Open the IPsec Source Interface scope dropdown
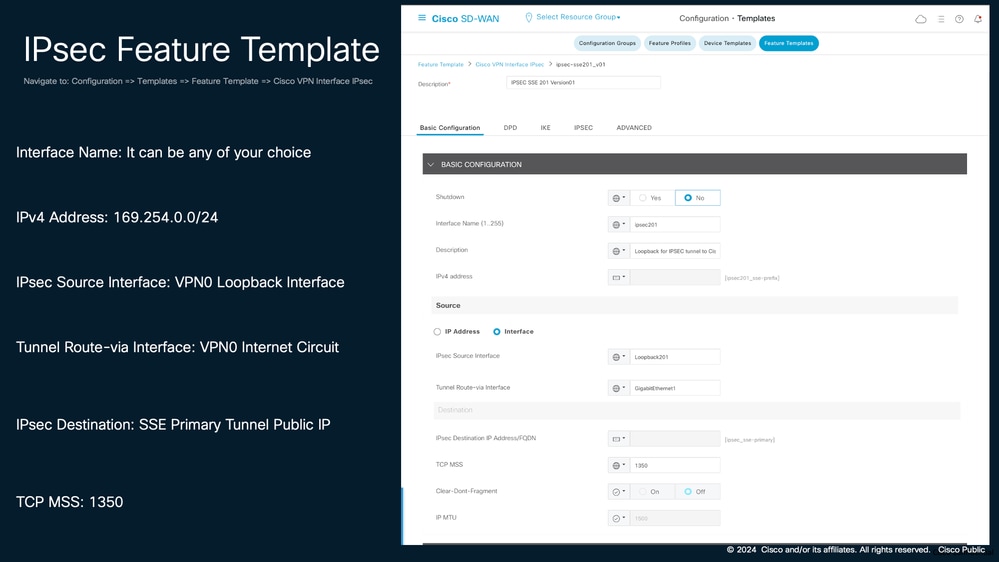The height and width of the screenshot is (562, 999). 619,357
